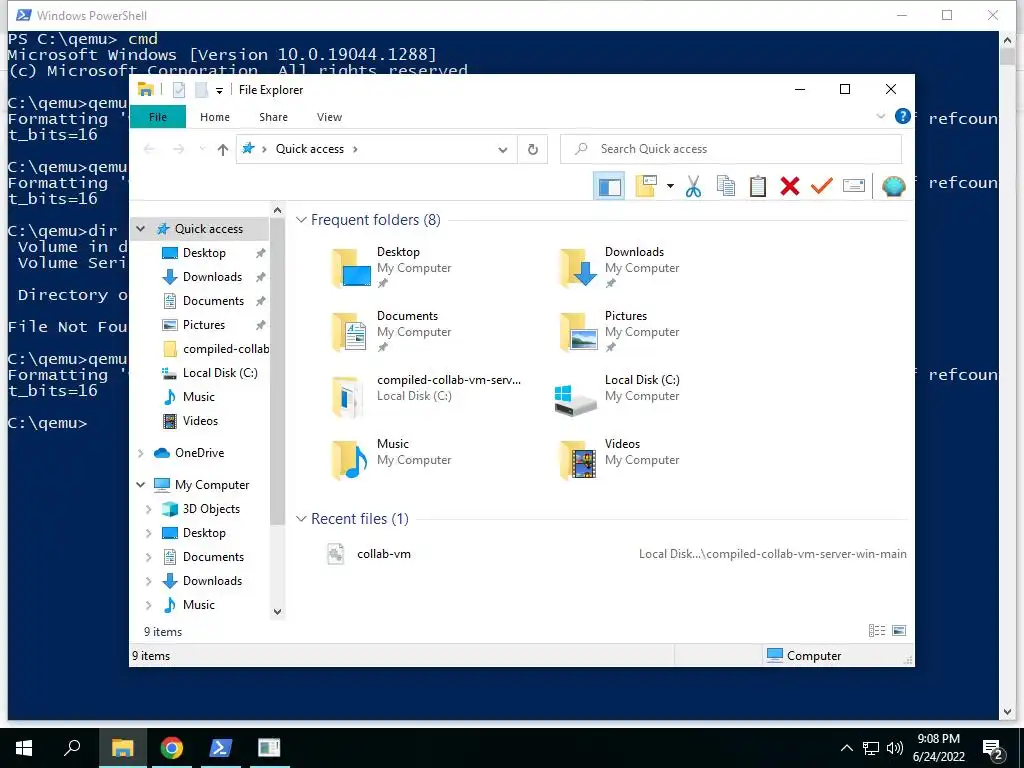
Task: Switch to PowerShell from the taskbar
Action: pos(220,748)
